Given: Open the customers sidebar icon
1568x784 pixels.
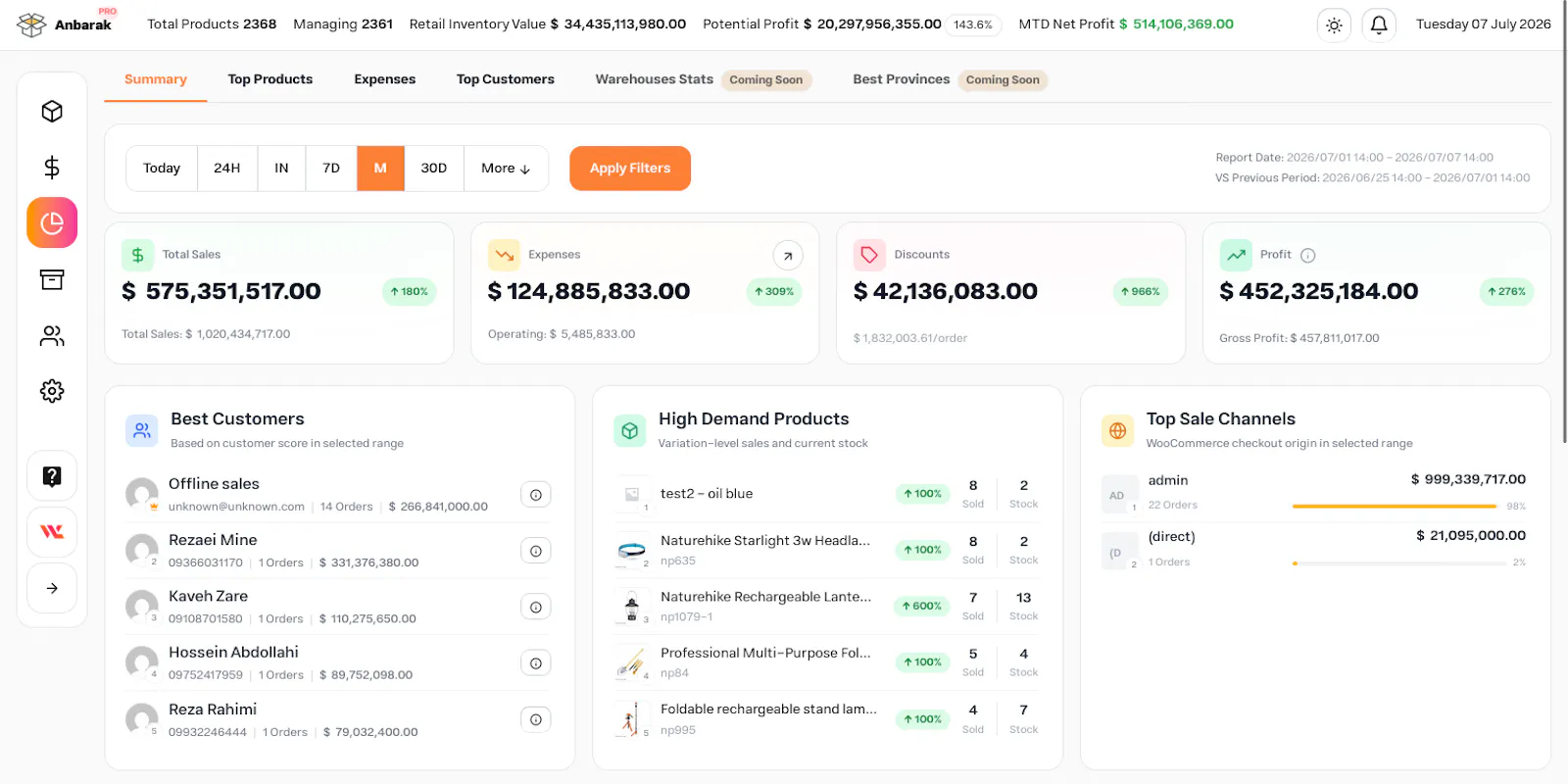Looking at the screenshot, I should (x=52, y=336).
